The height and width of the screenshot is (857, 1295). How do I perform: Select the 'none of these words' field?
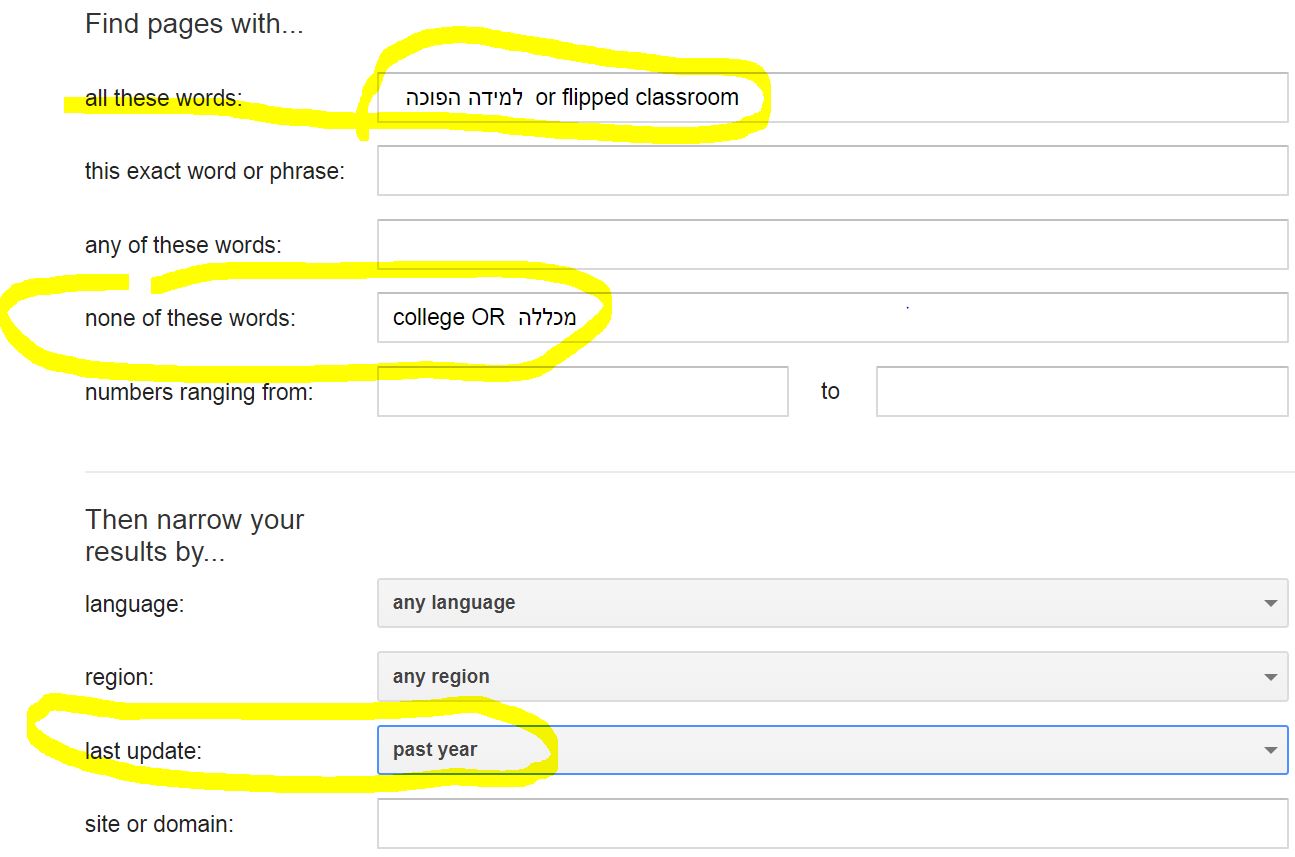coord(832,317)
